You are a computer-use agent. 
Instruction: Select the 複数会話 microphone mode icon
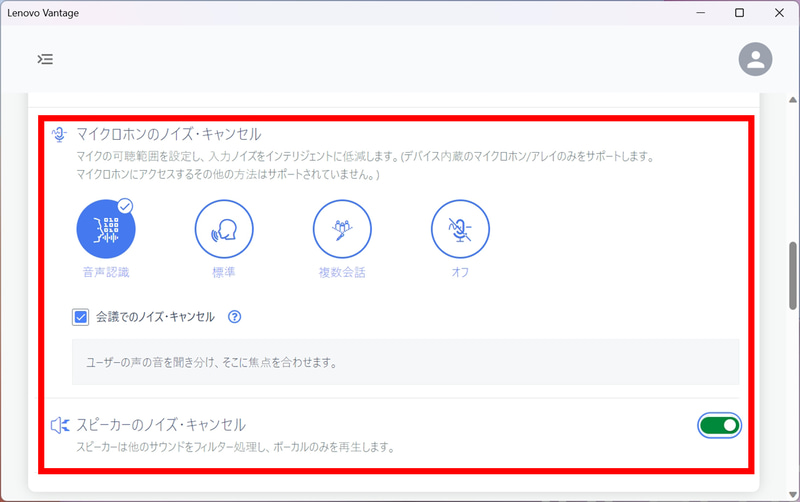click(342, 229)
